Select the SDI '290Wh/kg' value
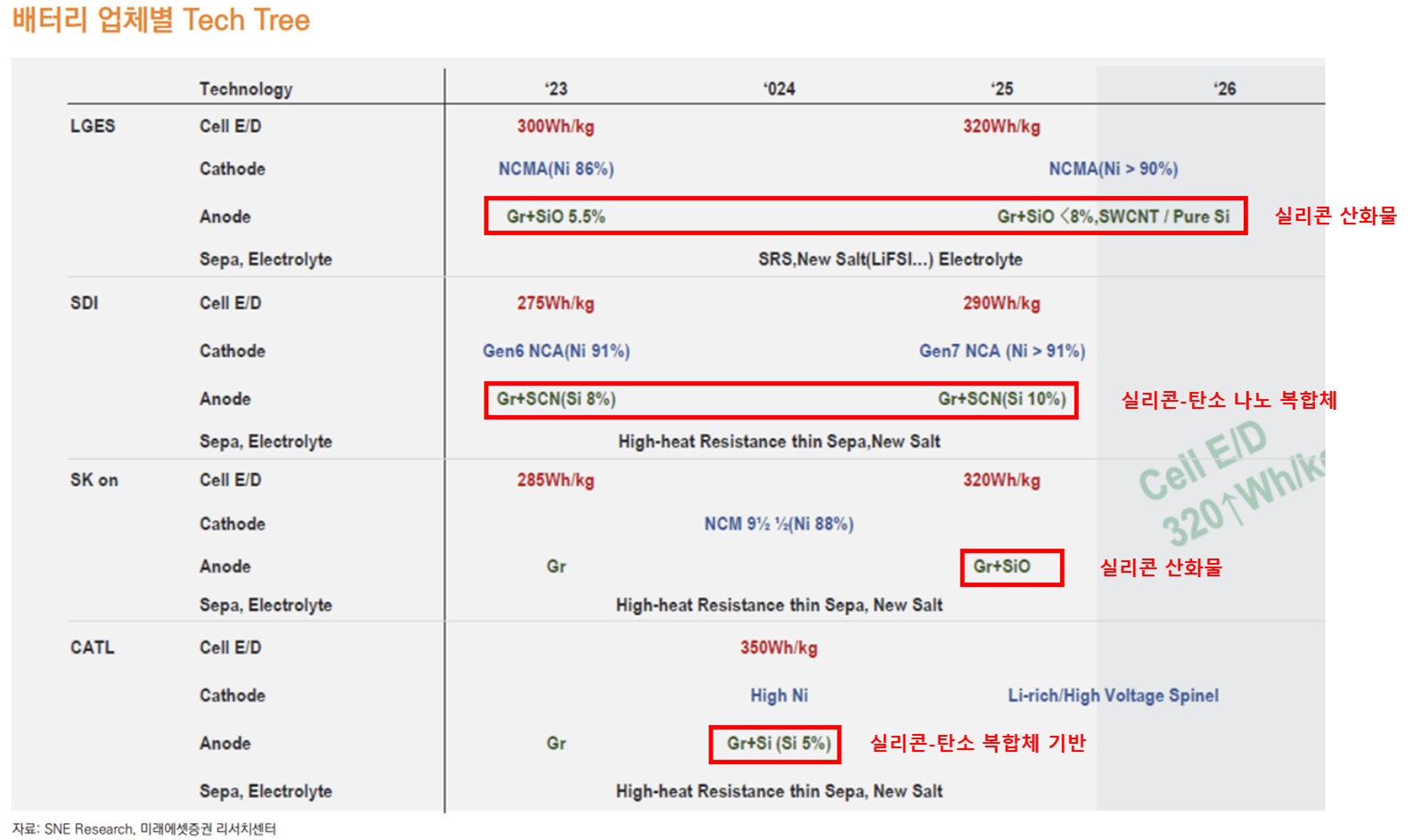 point(1001,303)
